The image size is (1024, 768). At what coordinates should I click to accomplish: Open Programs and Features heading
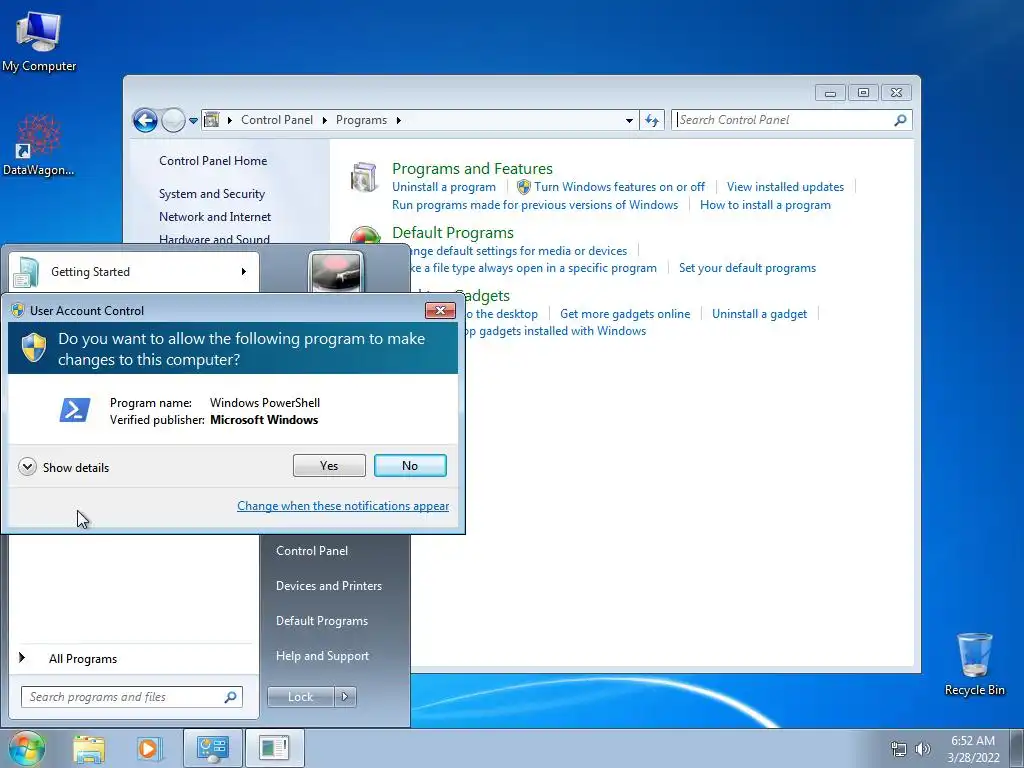coord(472,168)
